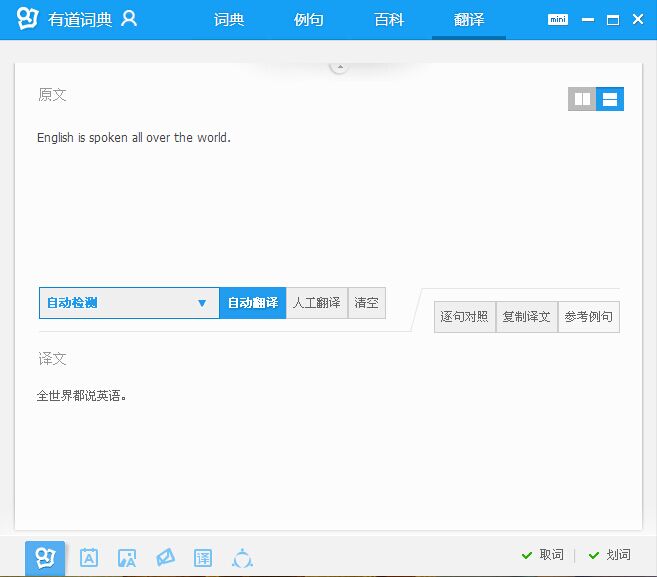Choose stacked top-bottom layout
The image size is (657, 577).
click(610, 99)
